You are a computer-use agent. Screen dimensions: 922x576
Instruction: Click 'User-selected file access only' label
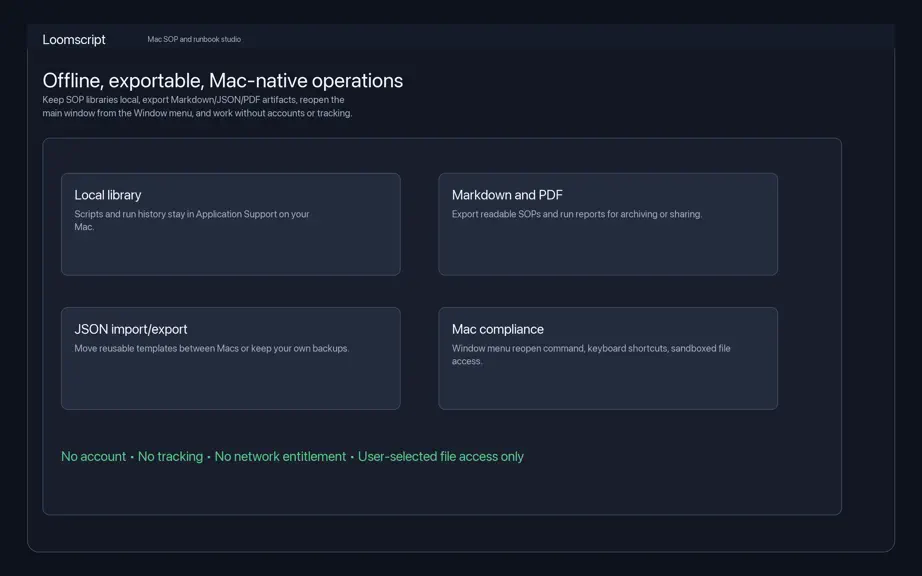coord(440,457)
